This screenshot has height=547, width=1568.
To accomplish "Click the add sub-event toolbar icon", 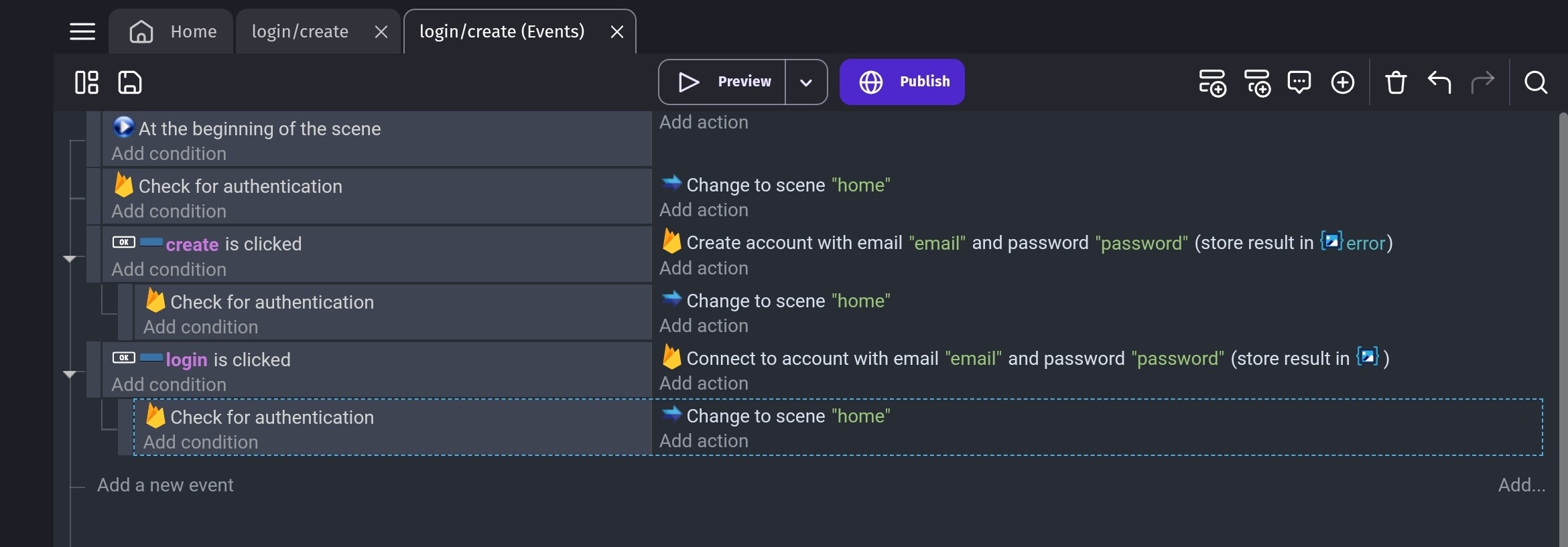I will pyautogui.click(x=1257, y=83).
